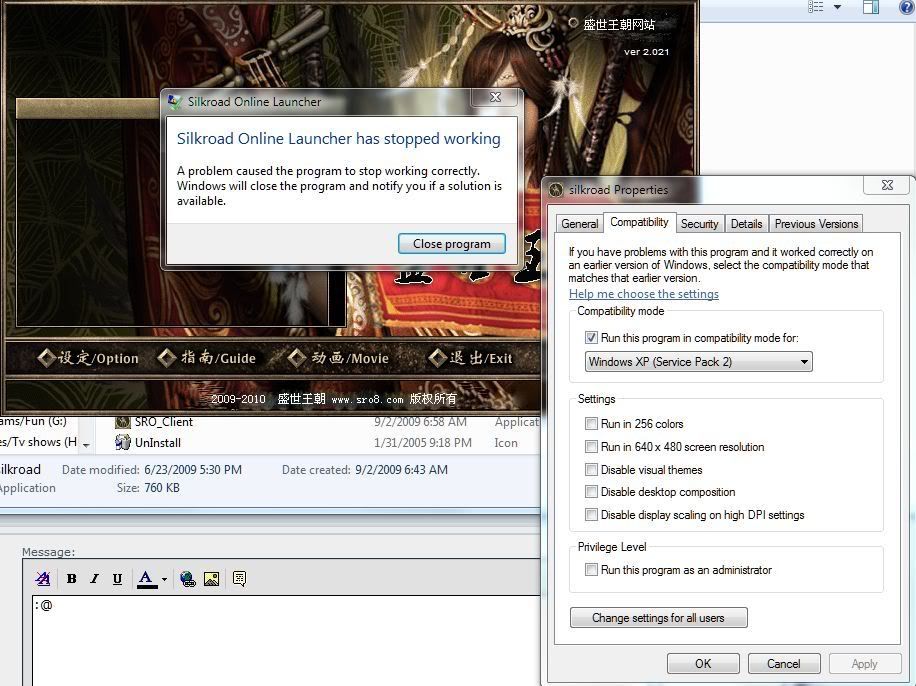This screenshot has height=686, width=916.
Task: Enable Run in 256 colors
Action: tap(591, 424)
